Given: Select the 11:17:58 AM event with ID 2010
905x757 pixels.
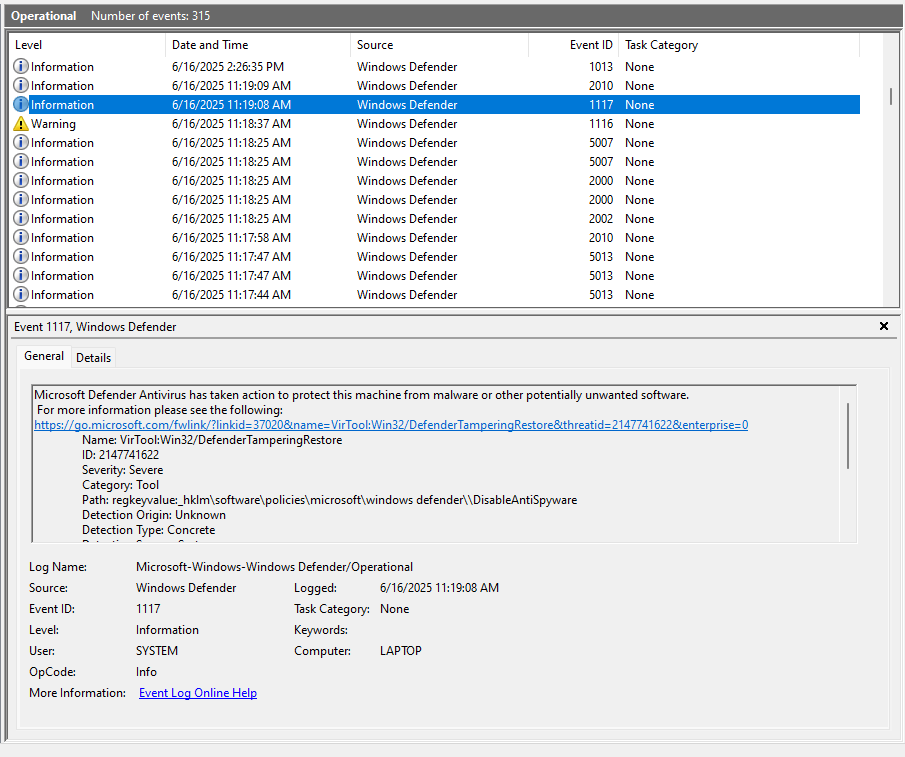Looking at the screenshot, I should (x=436, y=238).
